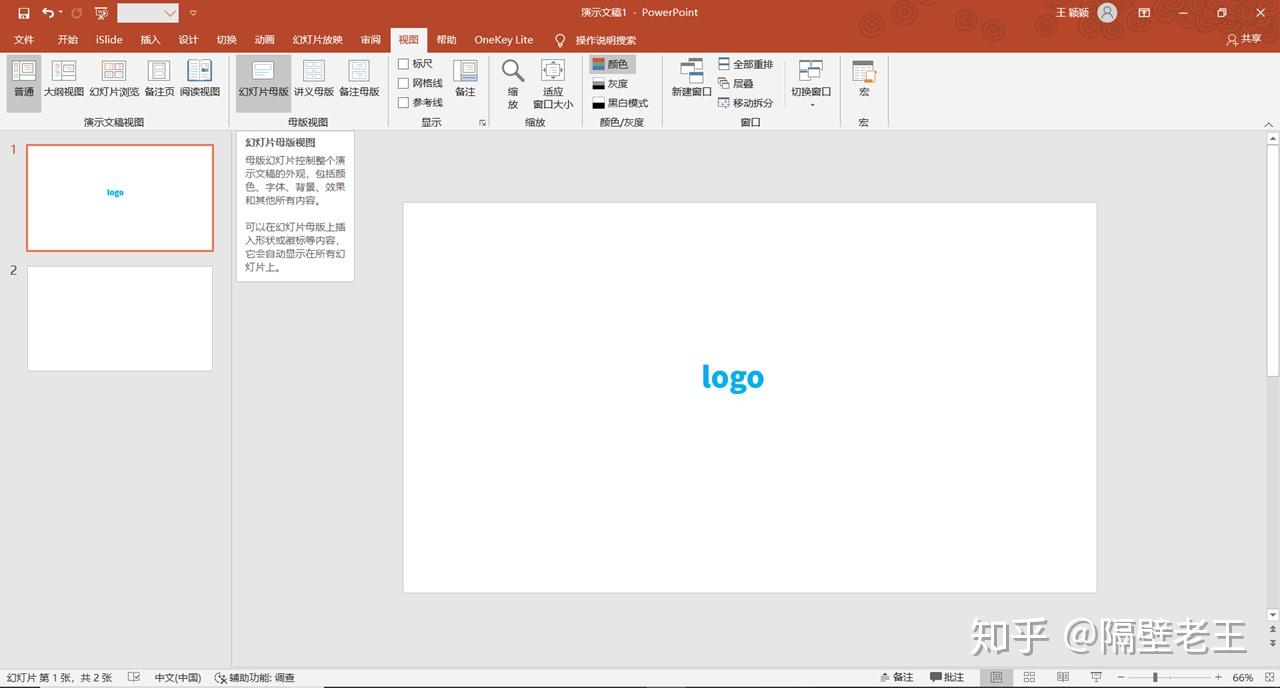
Task: Click 全部重排 arrange all windows
Action: pyautogui.click(x=746, y=64)
